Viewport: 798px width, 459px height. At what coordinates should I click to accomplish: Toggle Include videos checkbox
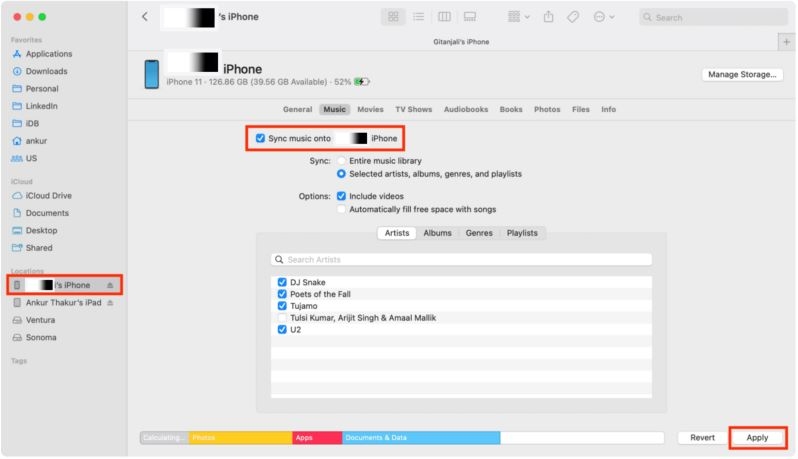[x=341, y=196]
